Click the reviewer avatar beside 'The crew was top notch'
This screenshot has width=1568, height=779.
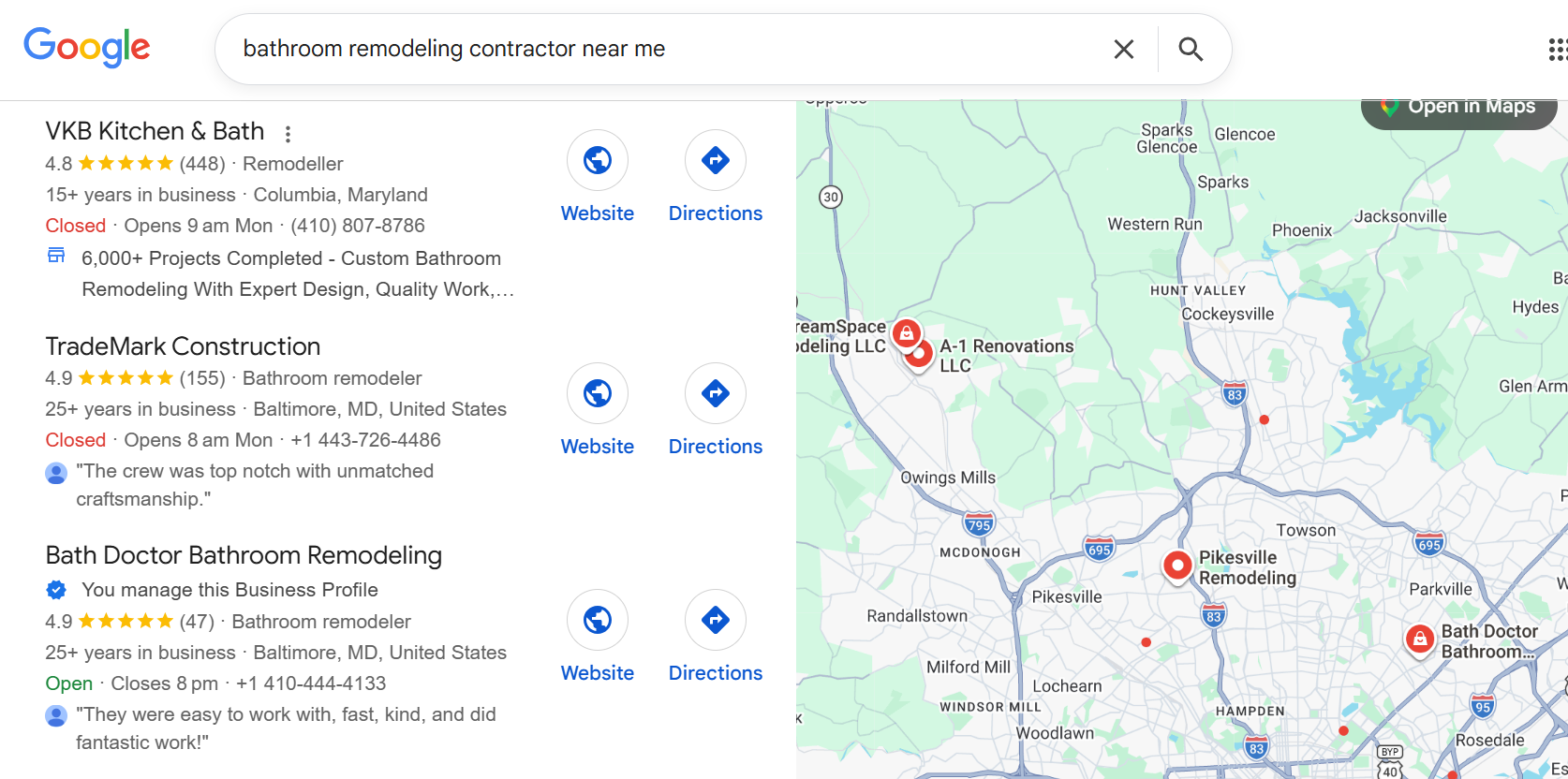(56, 473)
